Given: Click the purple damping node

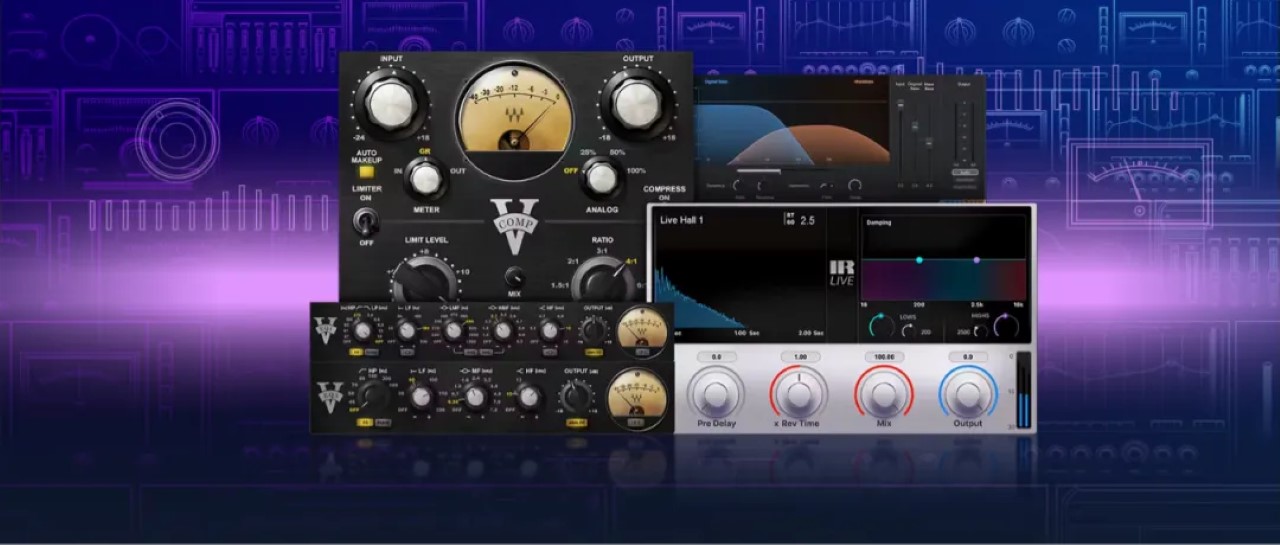Looking at the screenshot, I should [977, 260].
